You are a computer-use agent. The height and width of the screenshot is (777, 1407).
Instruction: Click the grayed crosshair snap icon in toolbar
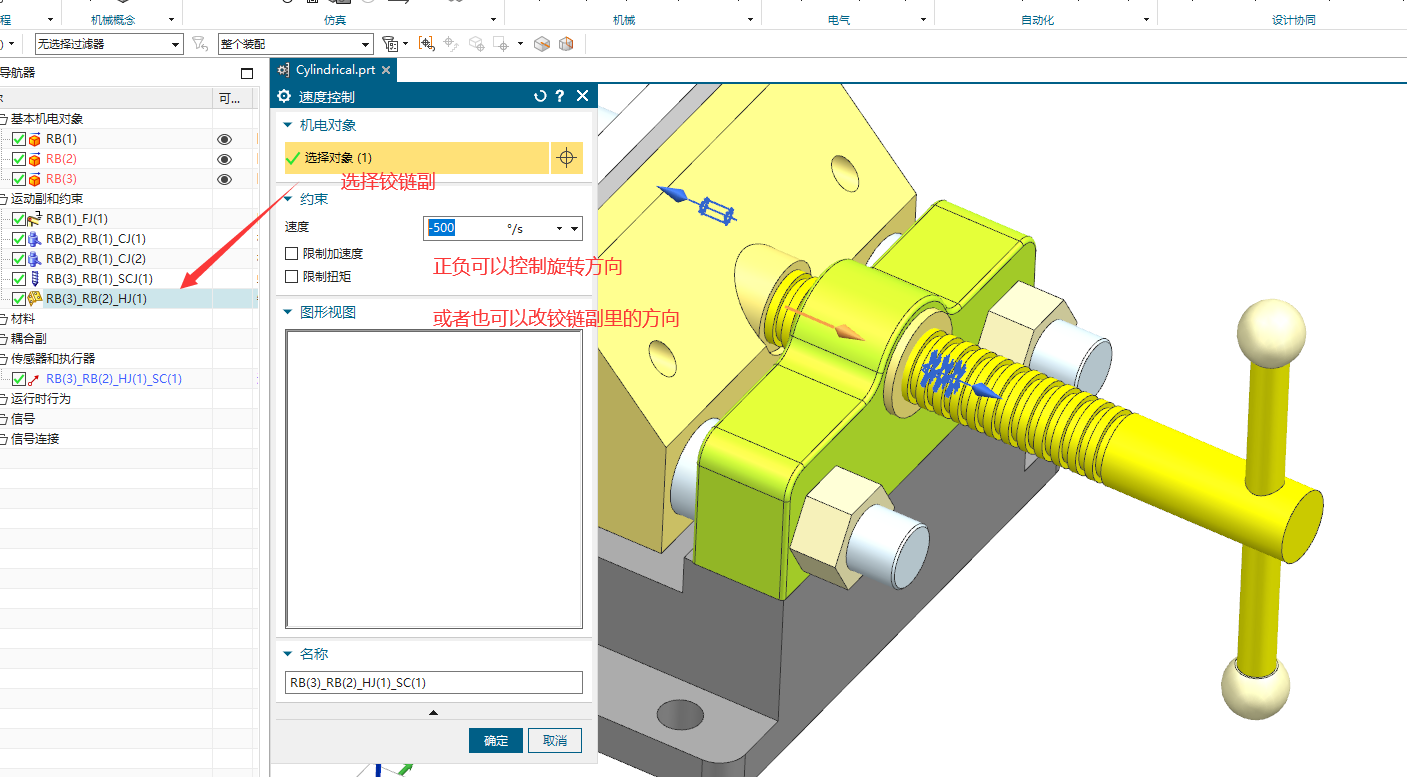(451, 44)
